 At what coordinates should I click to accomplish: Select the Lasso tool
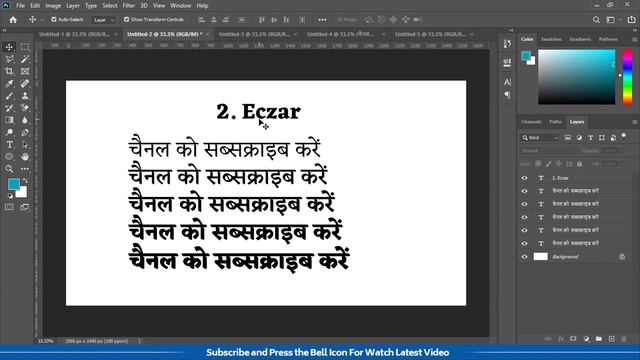point(9,59)
